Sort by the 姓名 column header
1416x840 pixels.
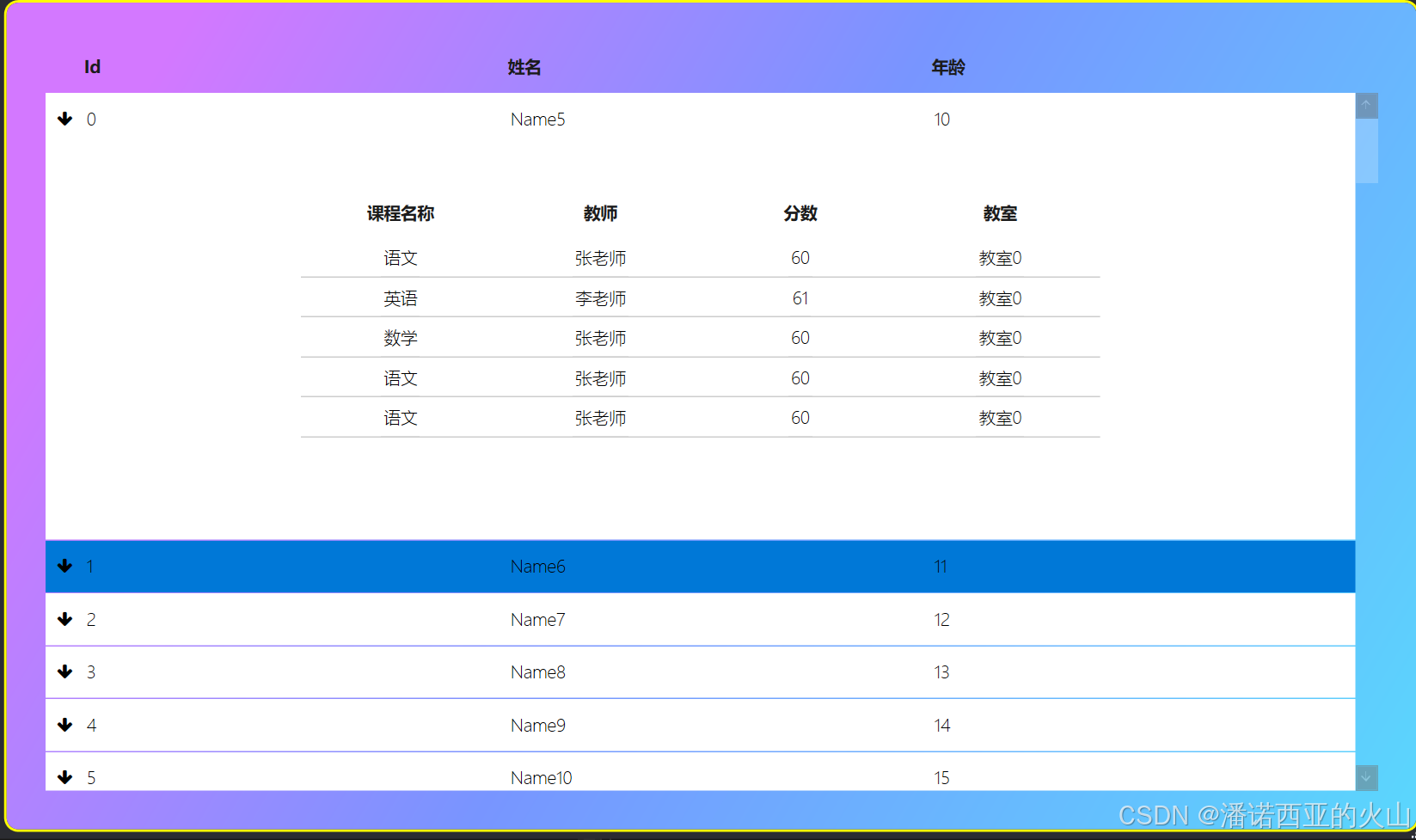[524, 67]
